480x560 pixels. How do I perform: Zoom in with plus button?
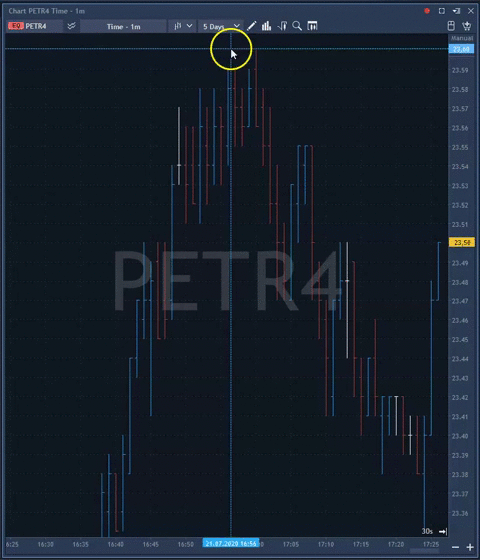point(470,547)
